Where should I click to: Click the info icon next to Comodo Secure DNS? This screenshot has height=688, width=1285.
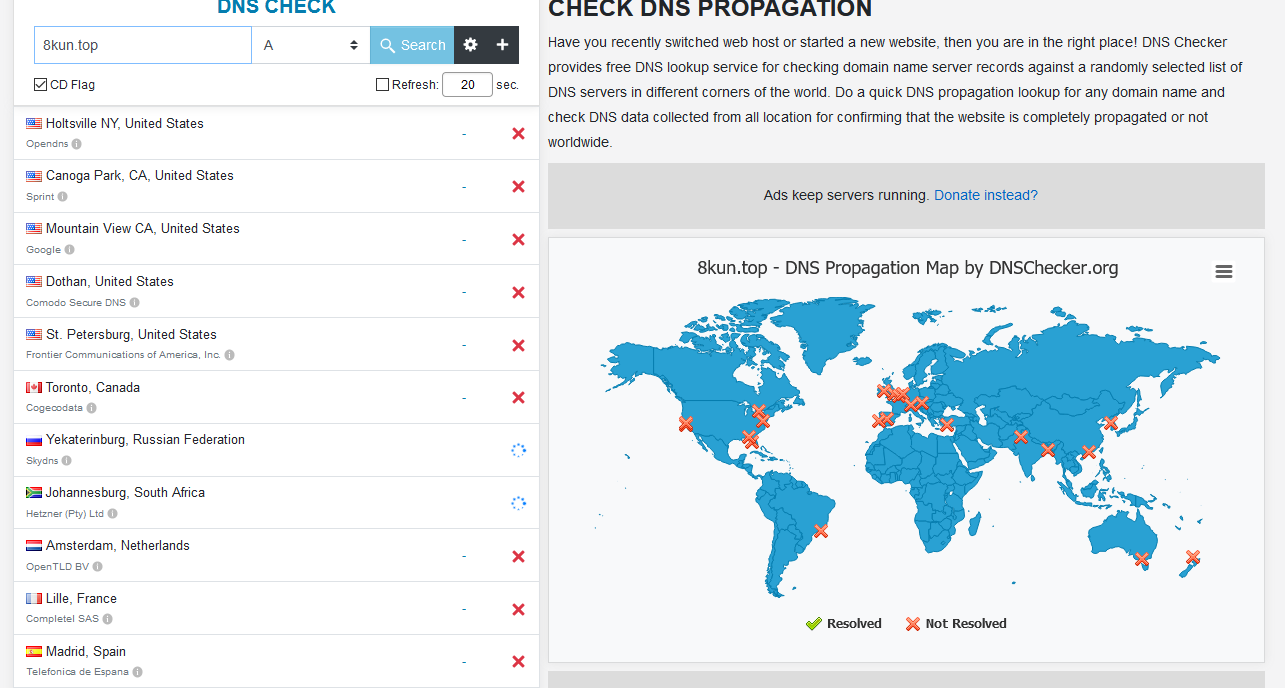tap(135, 302)
